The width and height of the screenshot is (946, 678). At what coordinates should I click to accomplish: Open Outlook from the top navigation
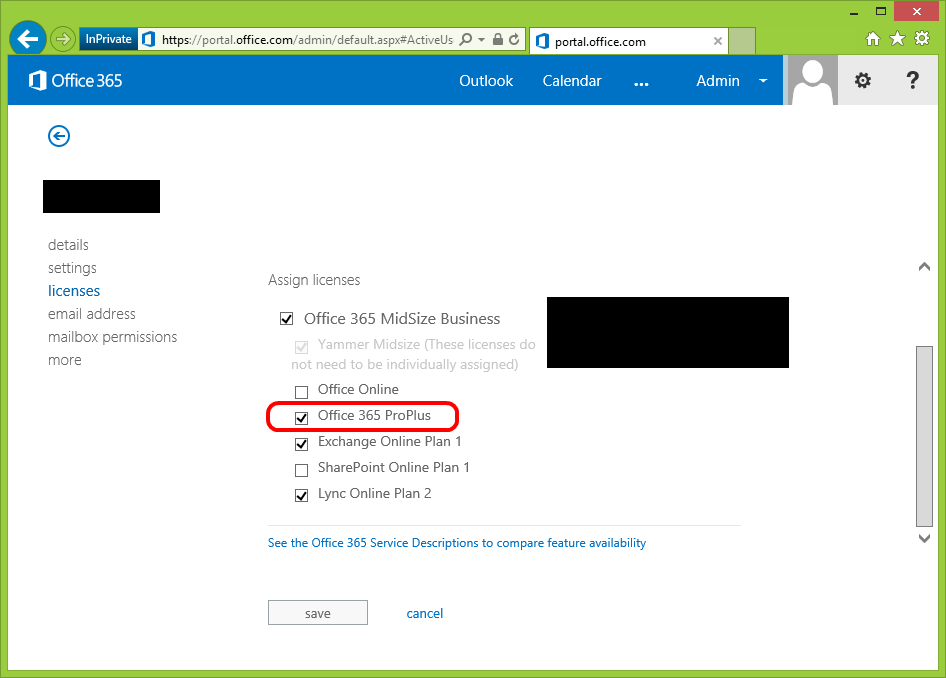click(486, 80)
